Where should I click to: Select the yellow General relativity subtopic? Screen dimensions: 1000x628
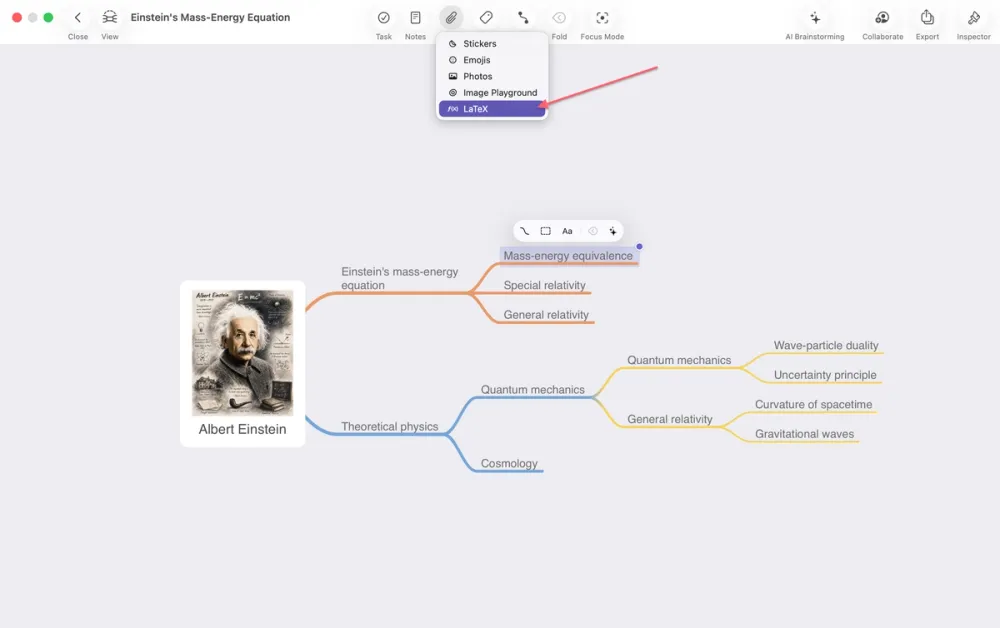669,419
